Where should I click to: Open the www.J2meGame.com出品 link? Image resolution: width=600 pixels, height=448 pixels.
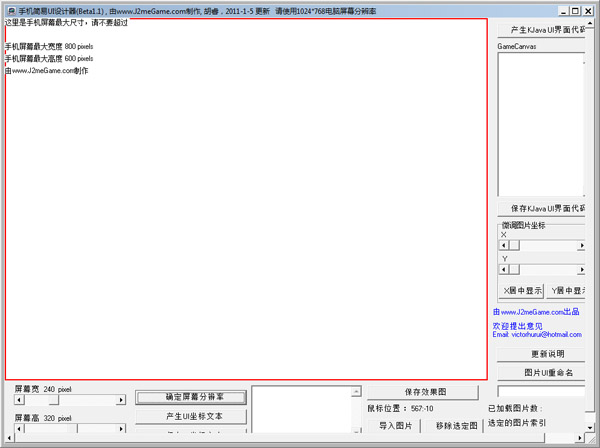536,312
